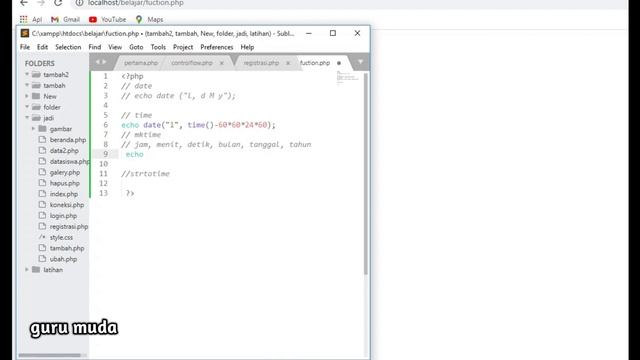Open login.php in the sidebar

pyautogui.click(x=63, y=216)
